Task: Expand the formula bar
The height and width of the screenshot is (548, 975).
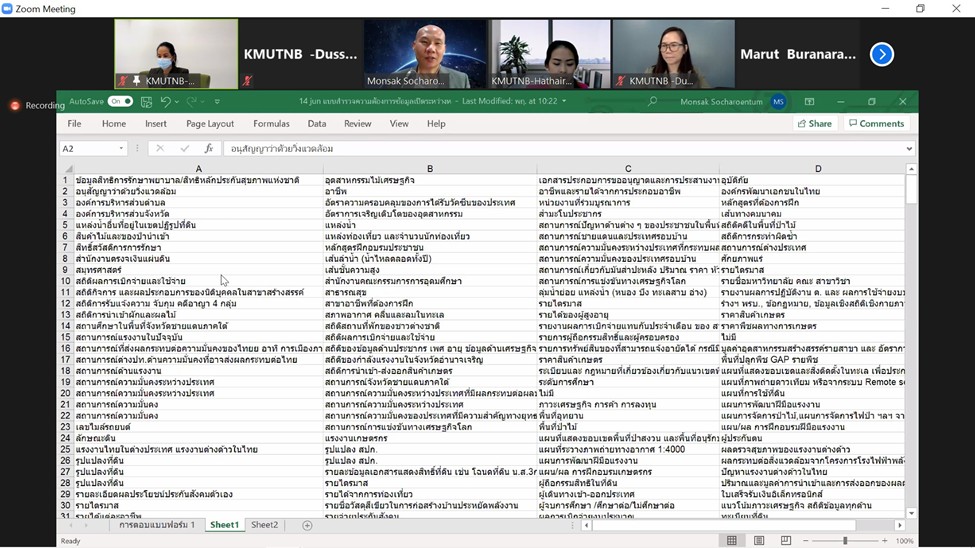Action: [909, 149]
